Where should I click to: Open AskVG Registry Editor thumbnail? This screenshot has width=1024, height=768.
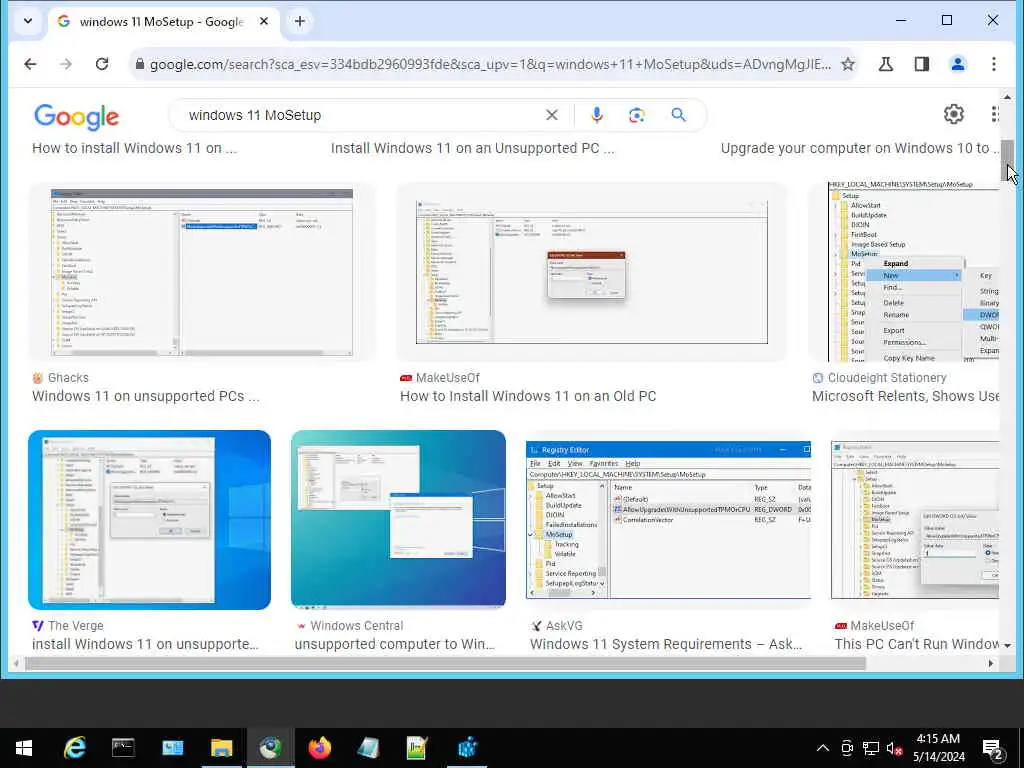(669, 520)
